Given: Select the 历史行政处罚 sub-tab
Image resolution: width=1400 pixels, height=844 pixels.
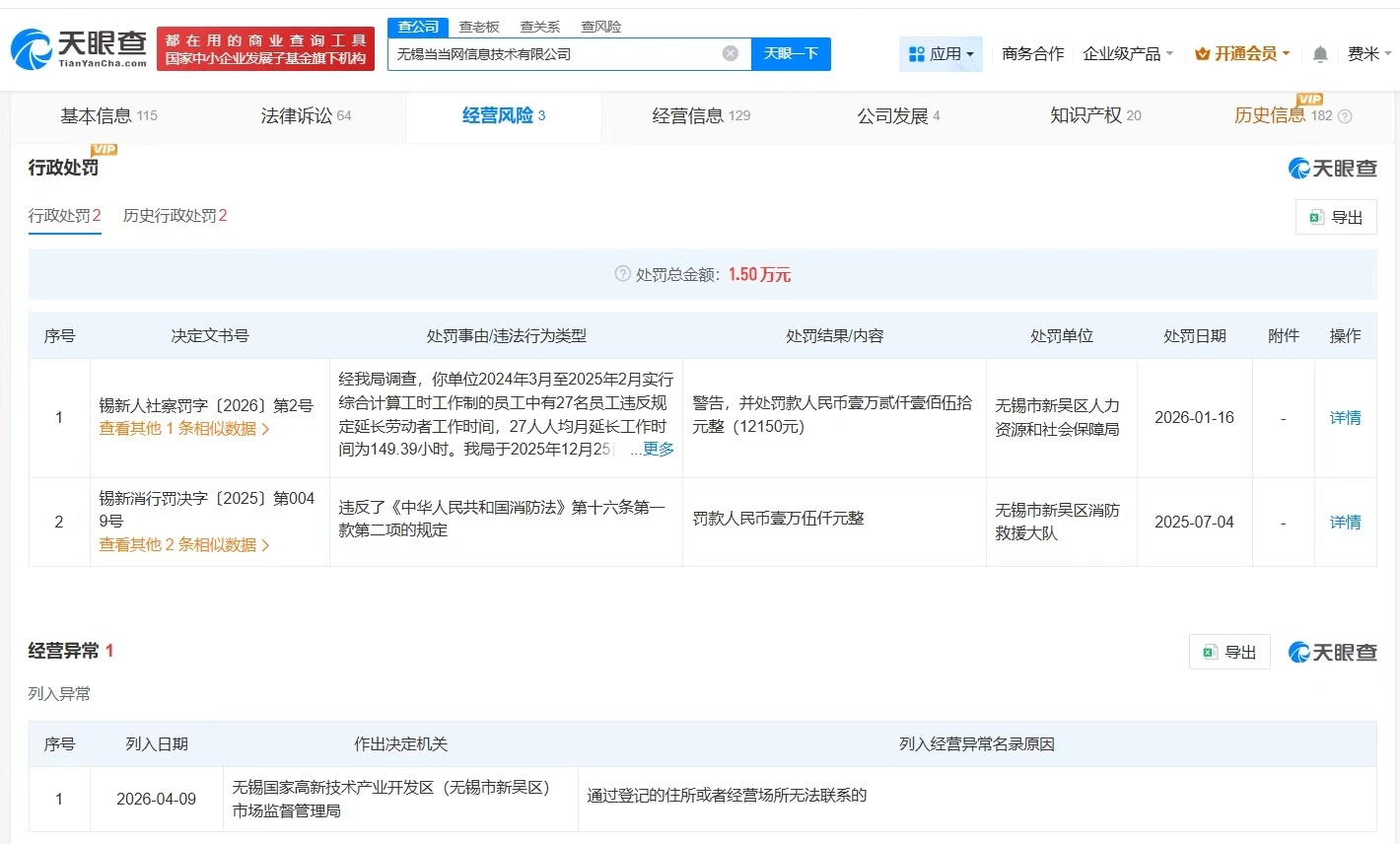Looking at the screenshot, I should [175, 216].
